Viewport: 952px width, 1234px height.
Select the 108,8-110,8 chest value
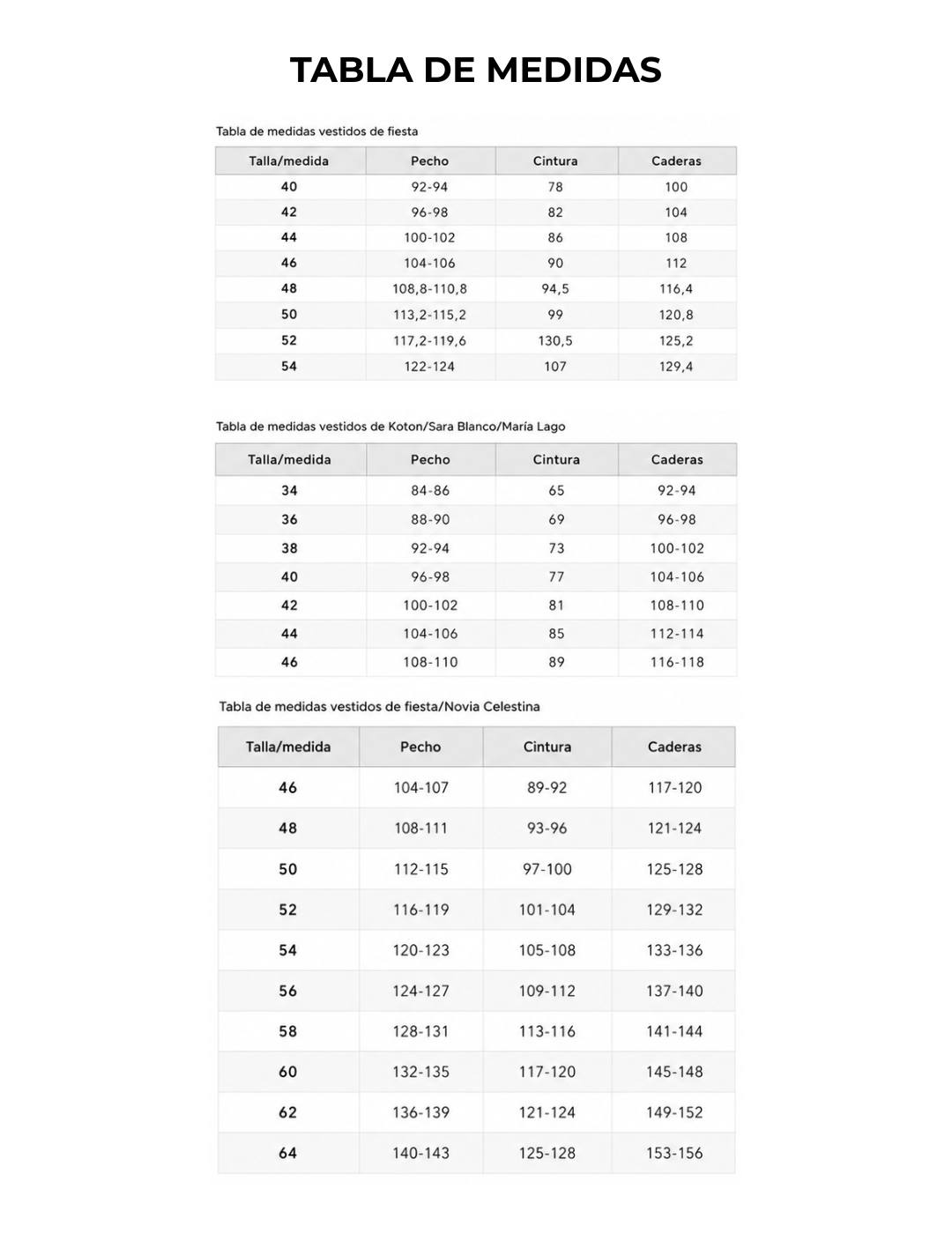point(429,288)
